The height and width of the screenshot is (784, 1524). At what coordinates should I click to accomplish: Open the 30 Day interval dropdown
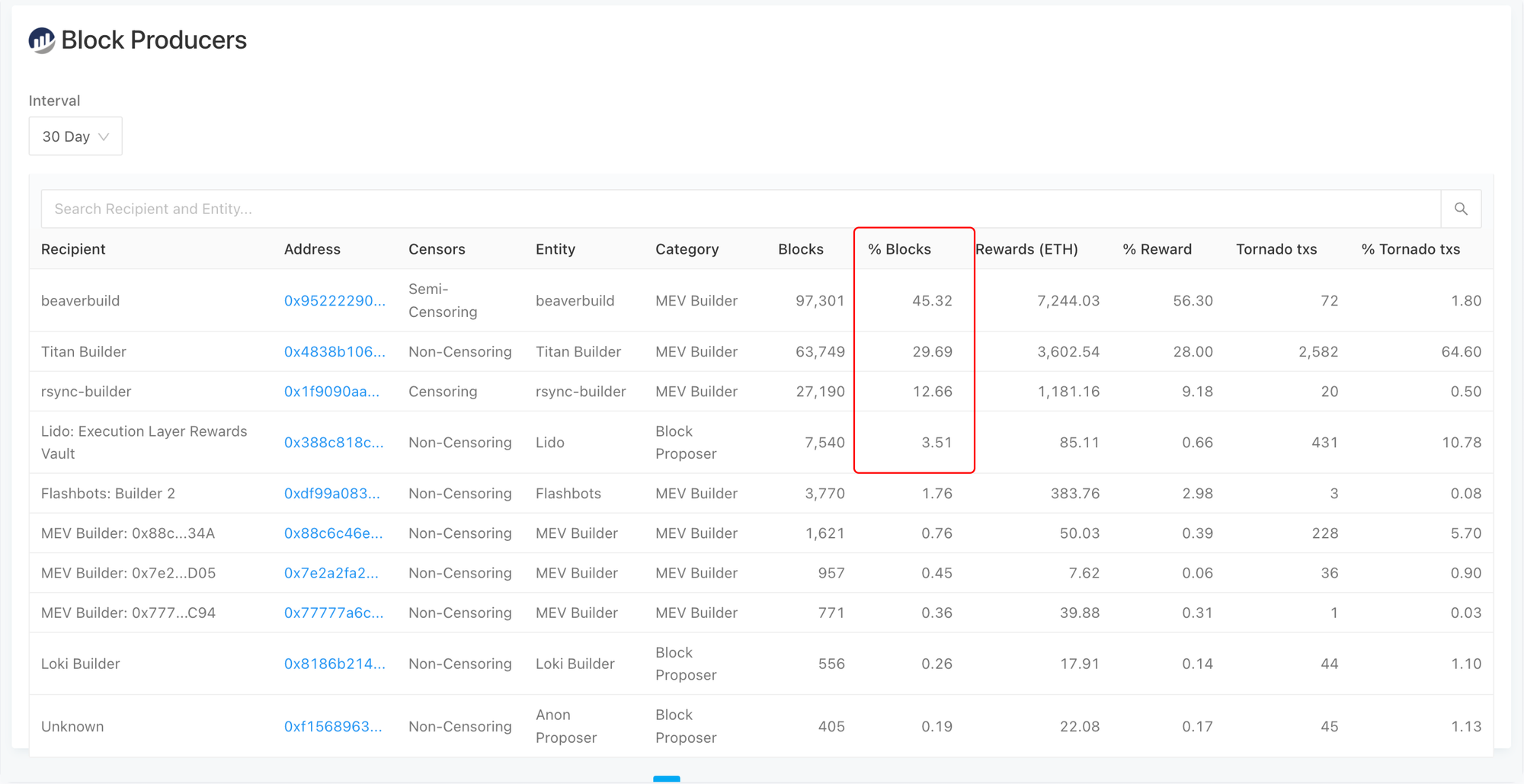(x=75, y=136)
